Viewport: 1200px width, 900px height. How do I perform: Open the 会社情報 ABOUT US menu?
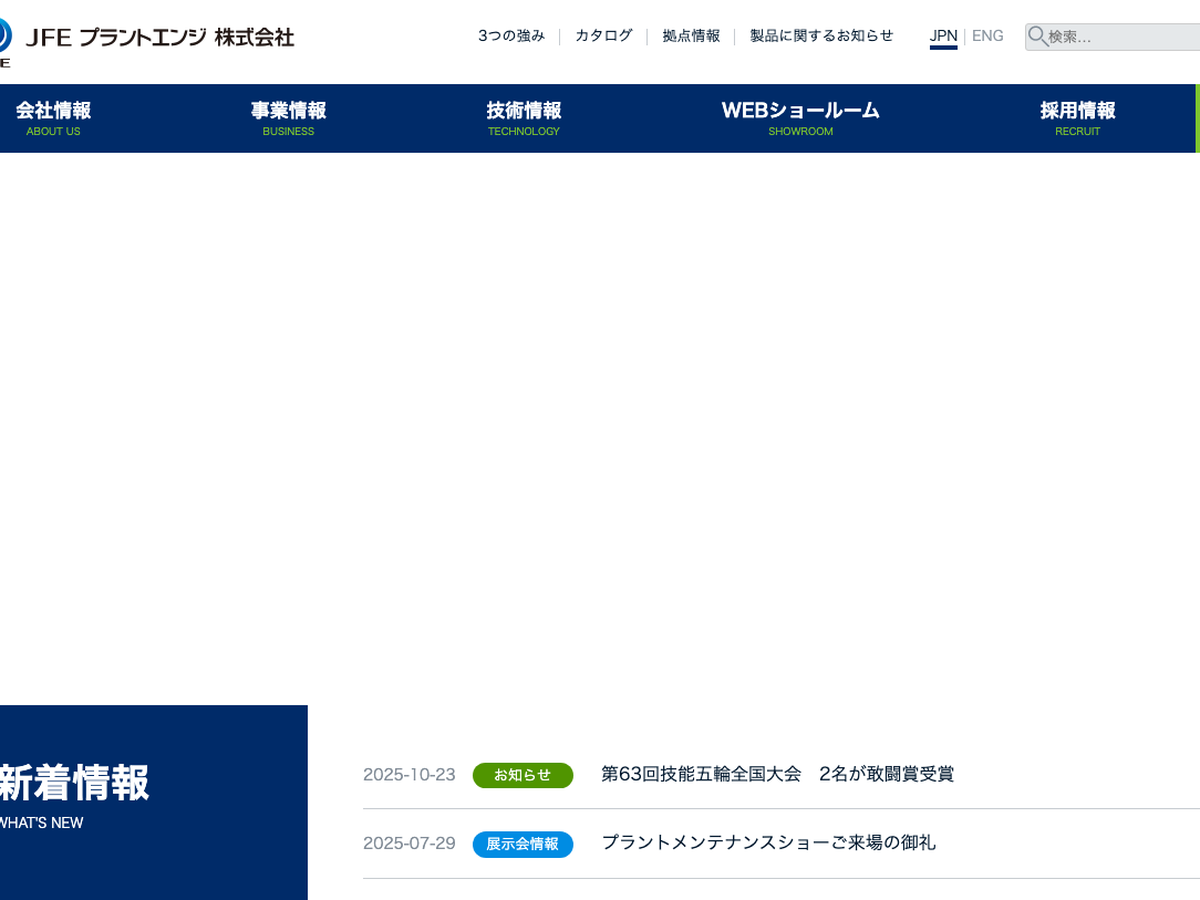(x=53, y=118)
